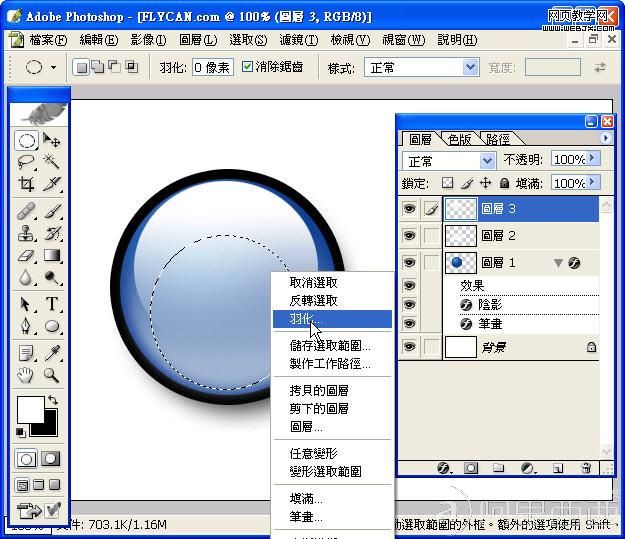Hide layer 3 with its eye icon
This screenshot has width=625, height=539.
409,209
